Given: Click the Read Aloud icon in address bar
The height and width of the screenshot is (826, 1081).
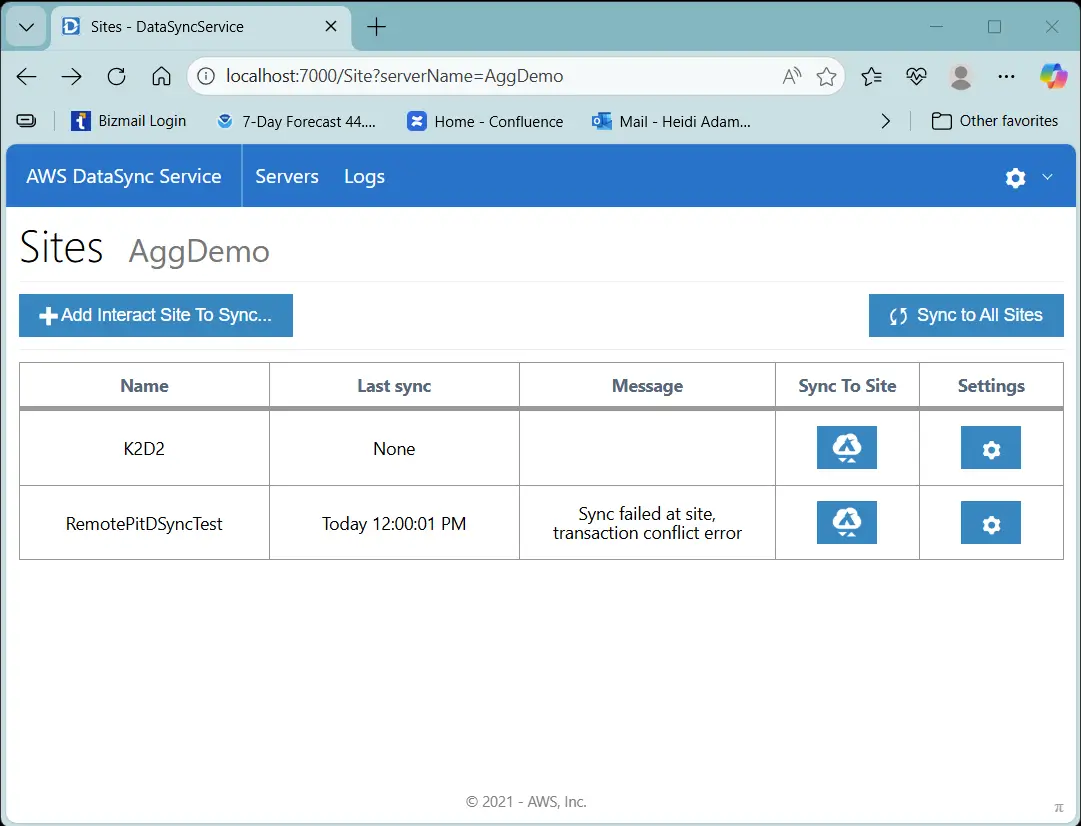Looking at the screenshot, I should click(791, 76).
